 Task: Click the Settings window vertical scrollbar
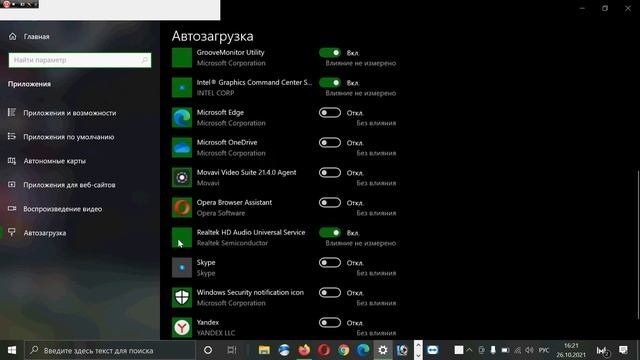point(638,244)
